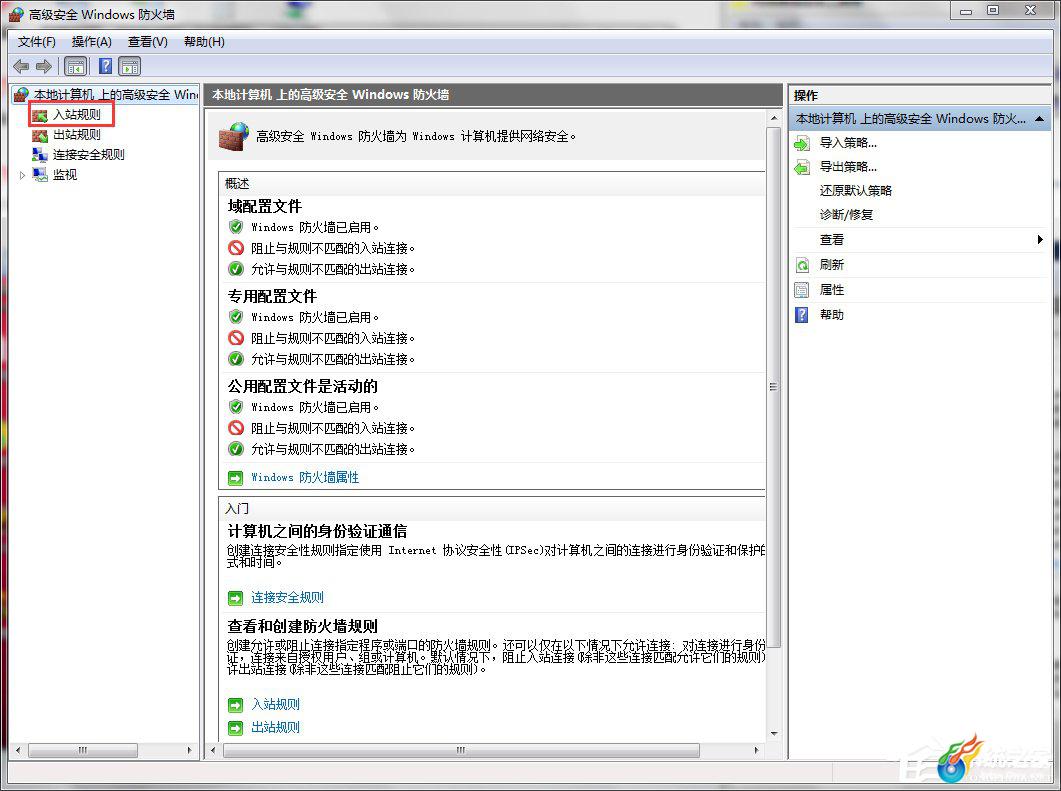Click the 入站规则 tree icon
The image size is (1061, 791).
pyautogui.click(x=40, y=115)
